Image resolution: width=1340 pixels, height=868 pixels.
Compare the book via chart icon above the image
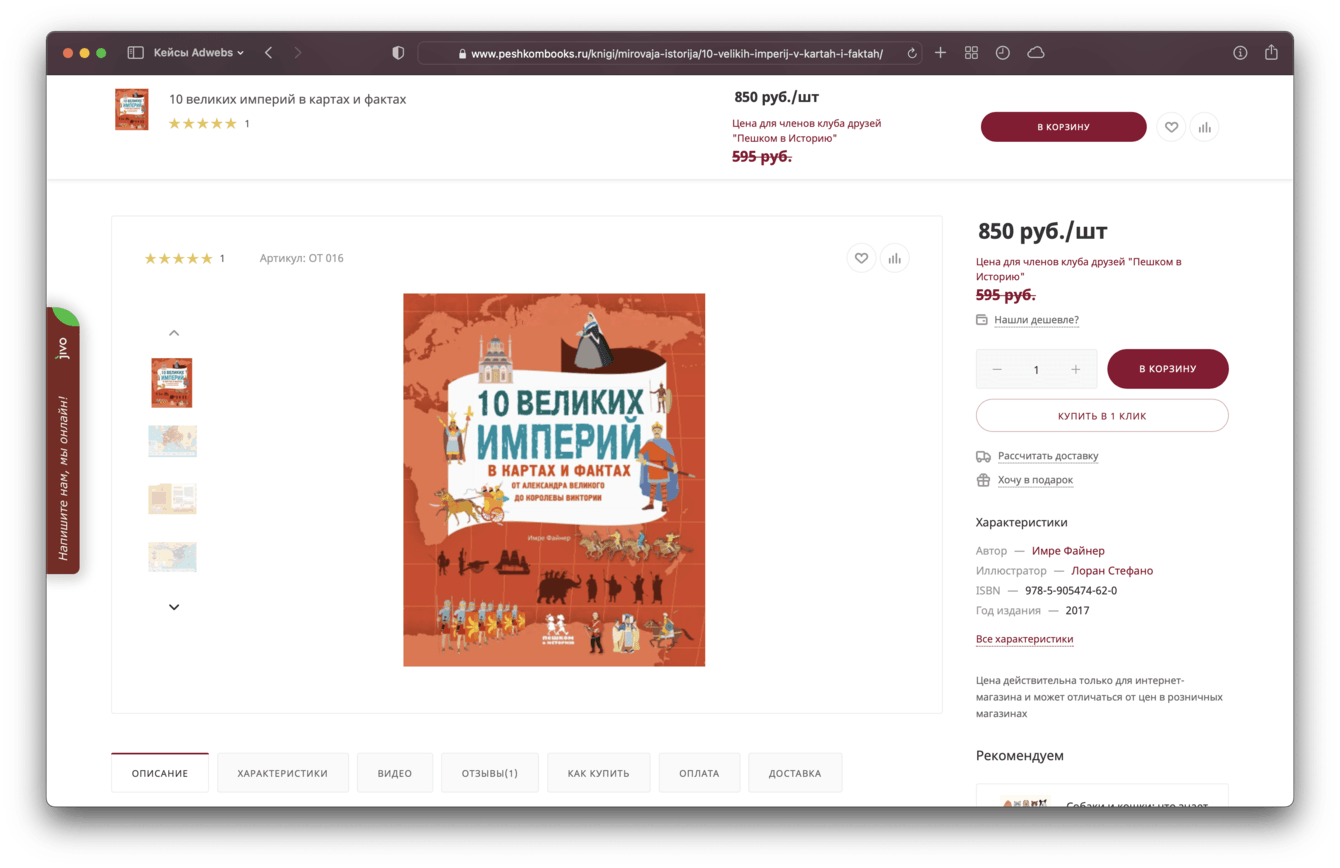pyautogui.click(x=894, y=258)
